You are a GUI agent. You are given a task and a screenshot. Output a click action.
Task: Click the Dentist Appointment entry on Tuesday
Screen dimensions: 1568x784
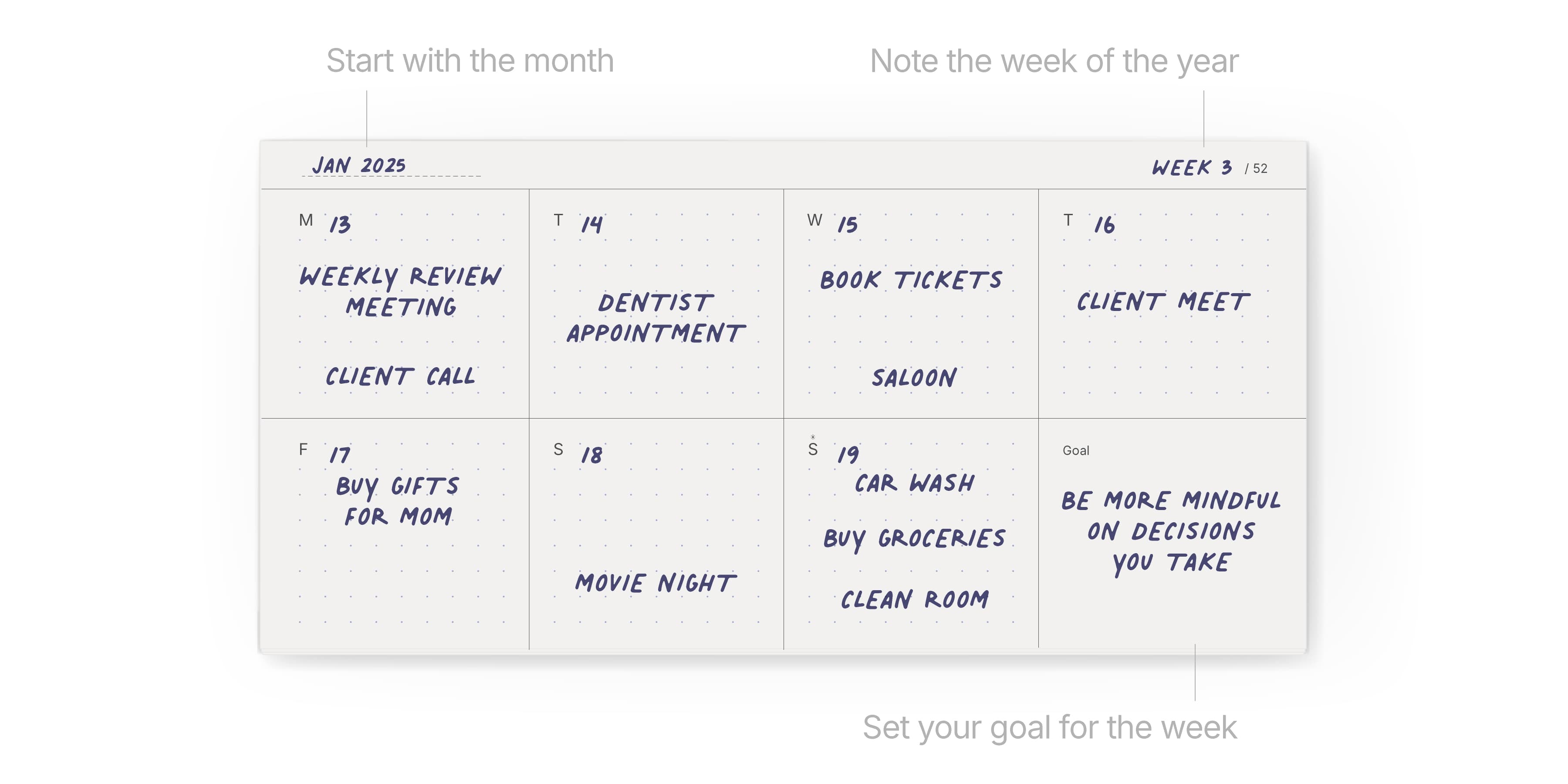coord(655,318)
